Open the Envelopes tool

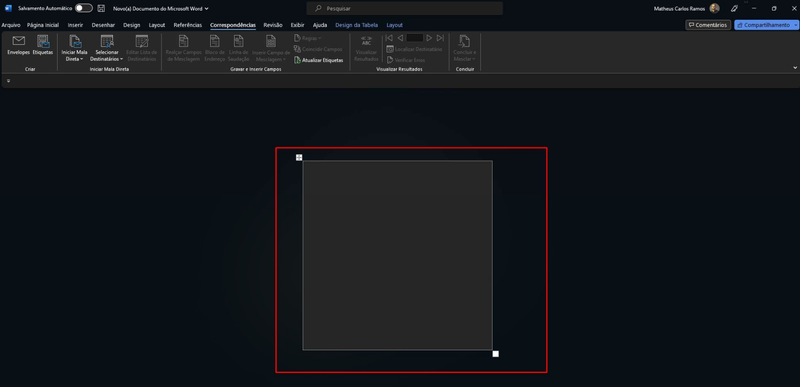(18, 45)
